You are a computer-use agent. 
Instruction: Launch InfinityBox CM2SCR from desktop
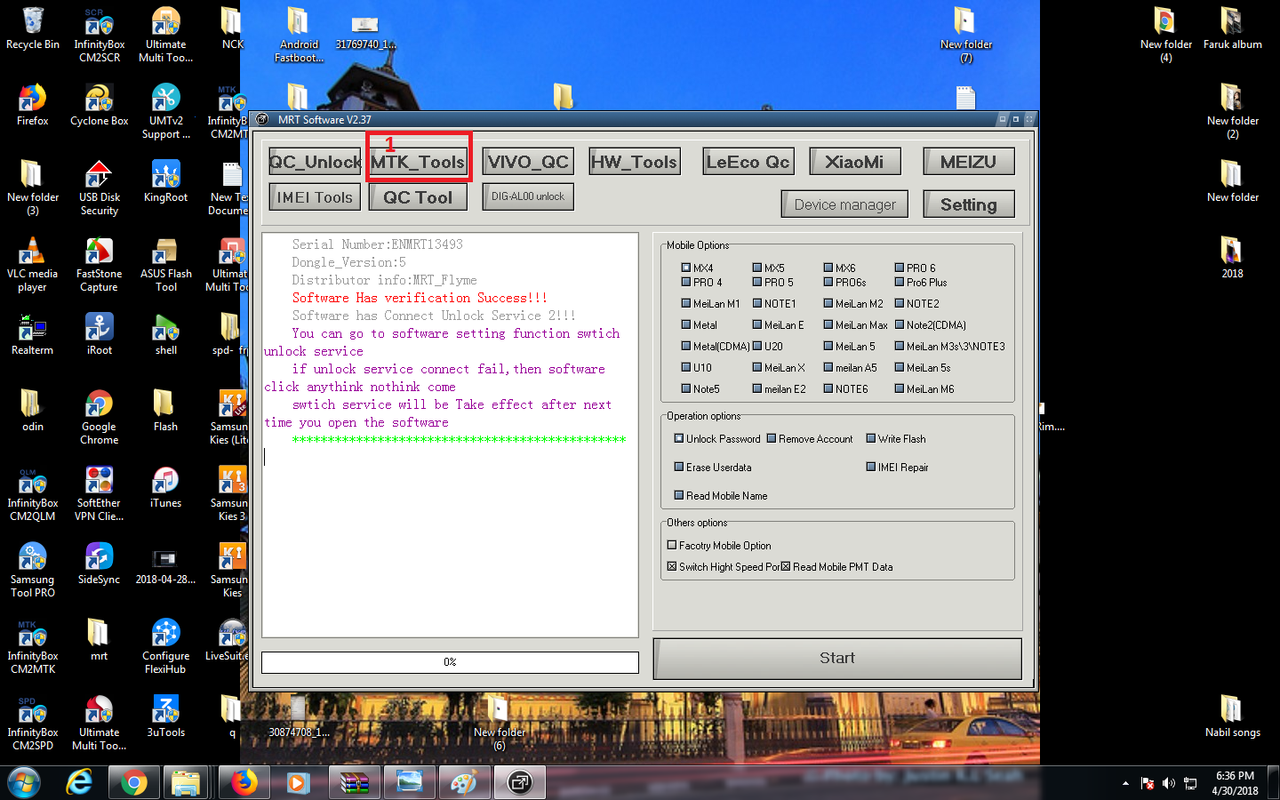click(x=99, y=35)
